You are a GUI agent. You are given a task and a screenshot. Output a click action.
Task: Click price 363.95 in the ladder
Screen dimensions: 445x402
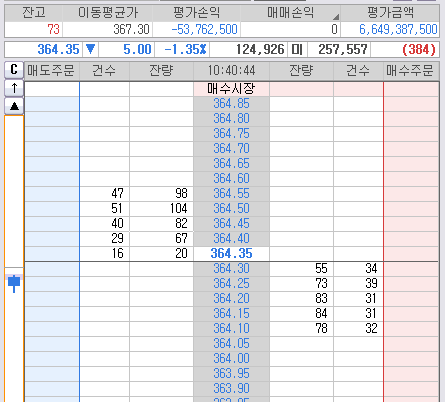pyautogui.click(x=231, y=374)
